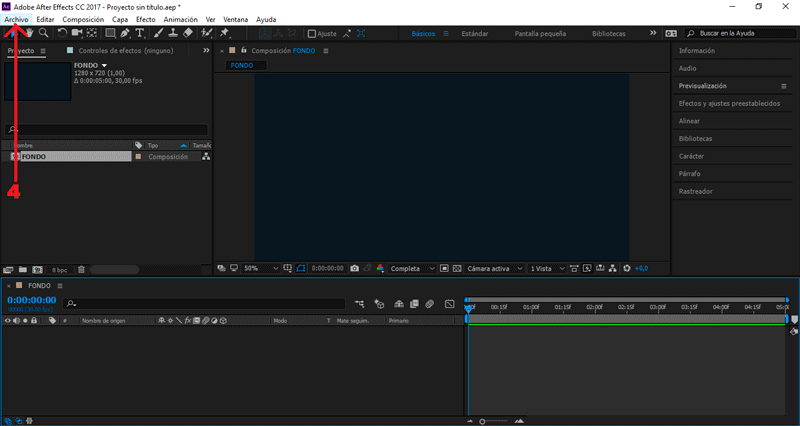Screen dimensions: 800x426
Task: Enable the Ajuste snapping checkbox
Action: click(x=312, y=34)
